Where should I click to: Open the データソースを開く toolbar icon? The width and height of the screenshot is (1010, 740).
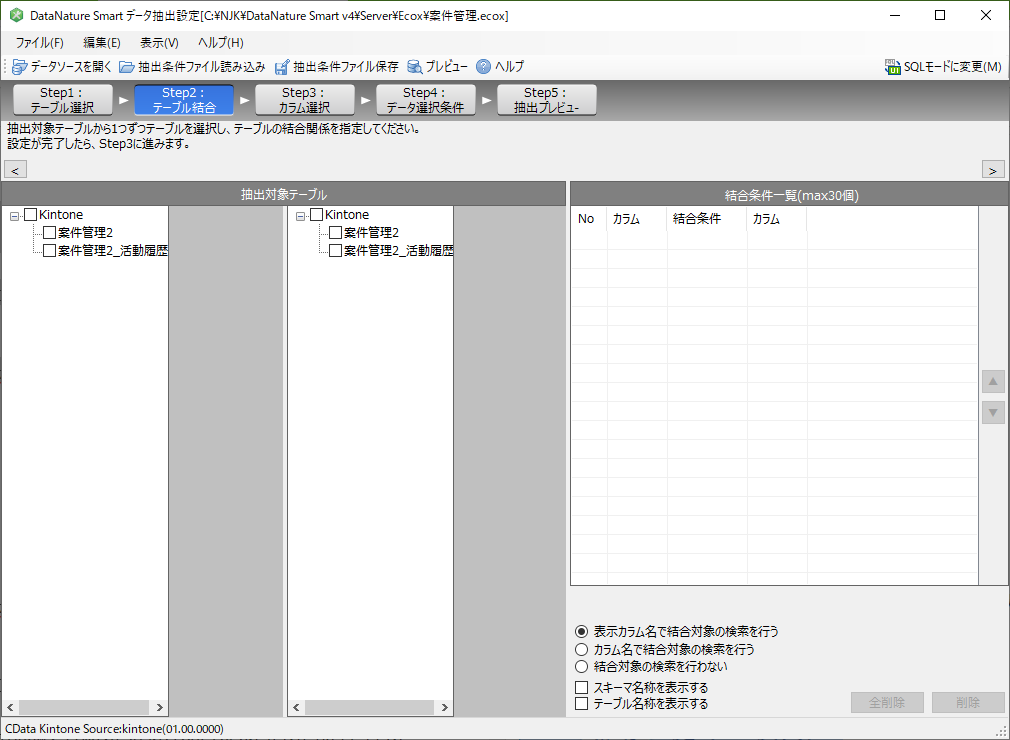click(19, 66)
